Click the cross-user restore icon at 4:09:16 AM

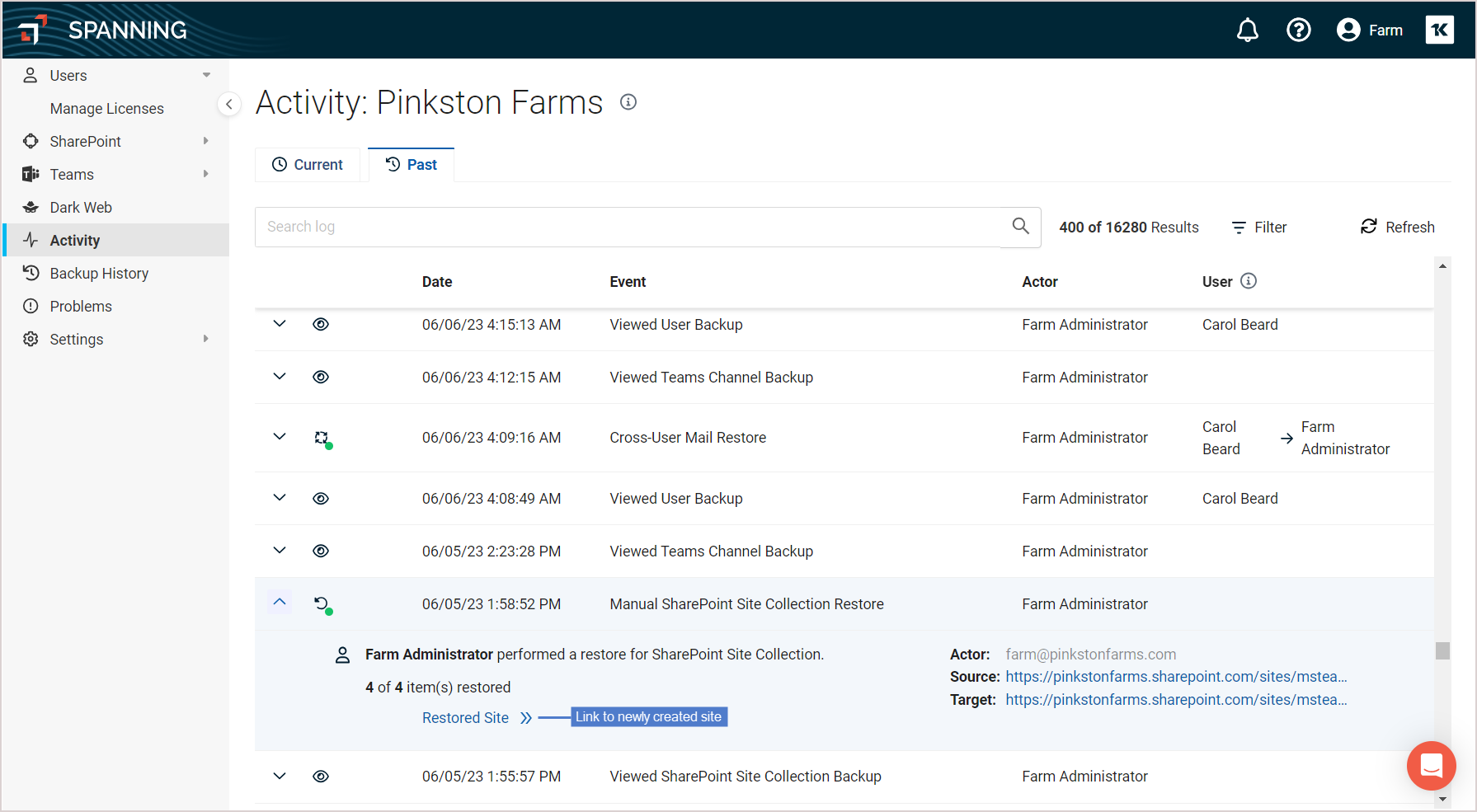click(322, 439)
